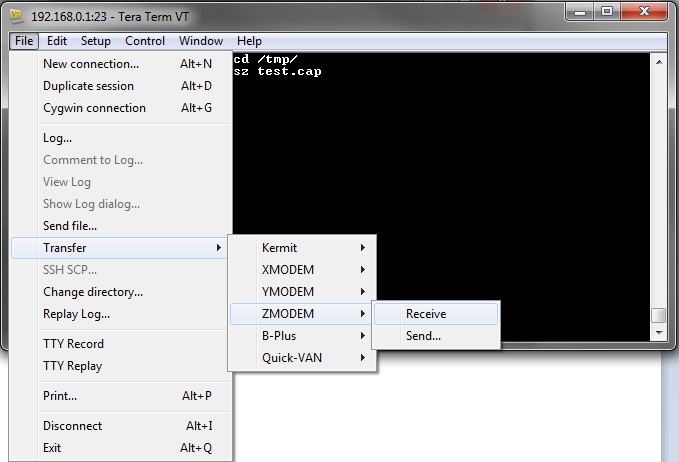The width and height of the screenshot is (679, 462).
Task: Choose Change directory... entry
Action: pyautogui.click(x=120, y=292)
